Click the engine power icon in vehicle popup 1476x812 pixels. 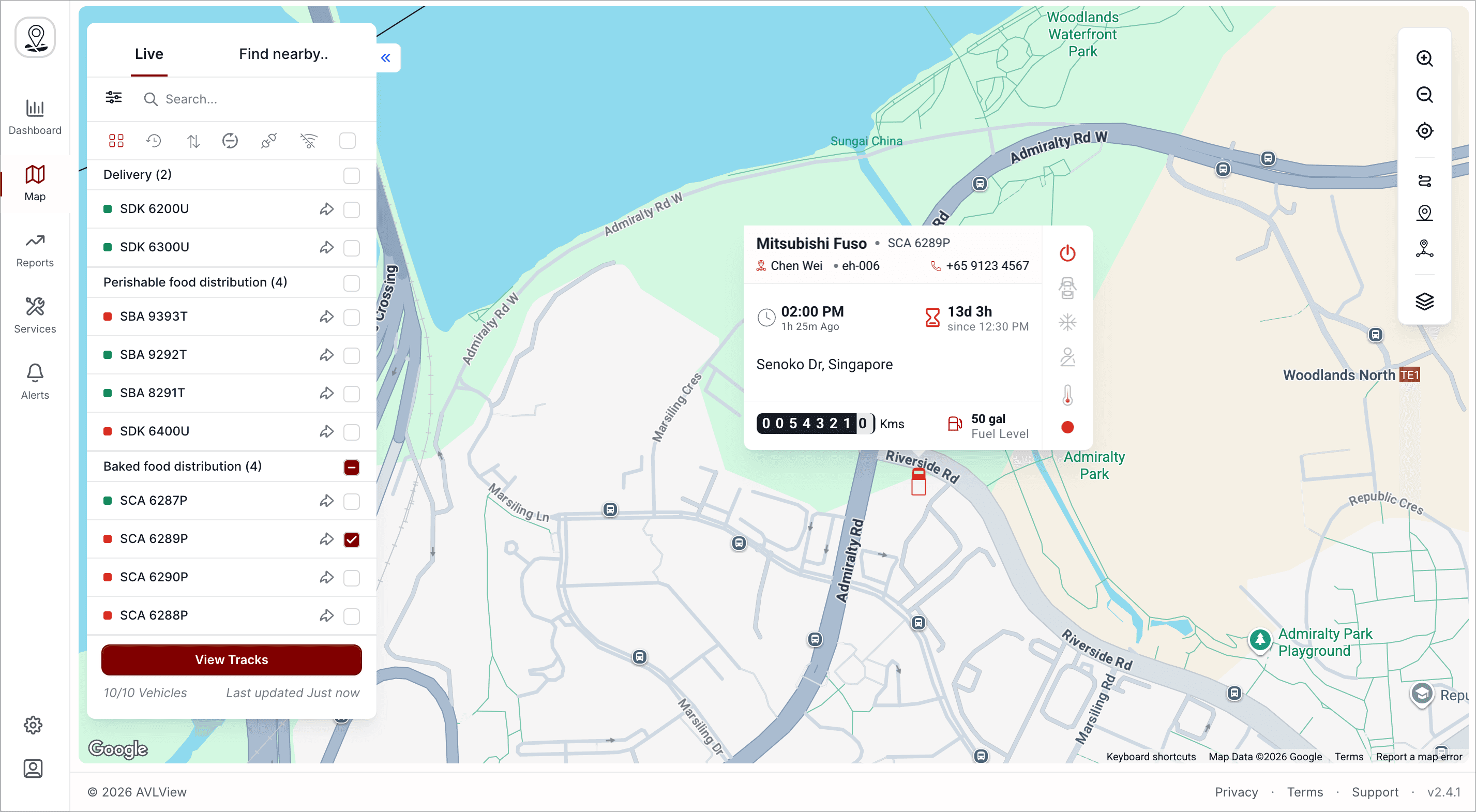pos(1067,253)
